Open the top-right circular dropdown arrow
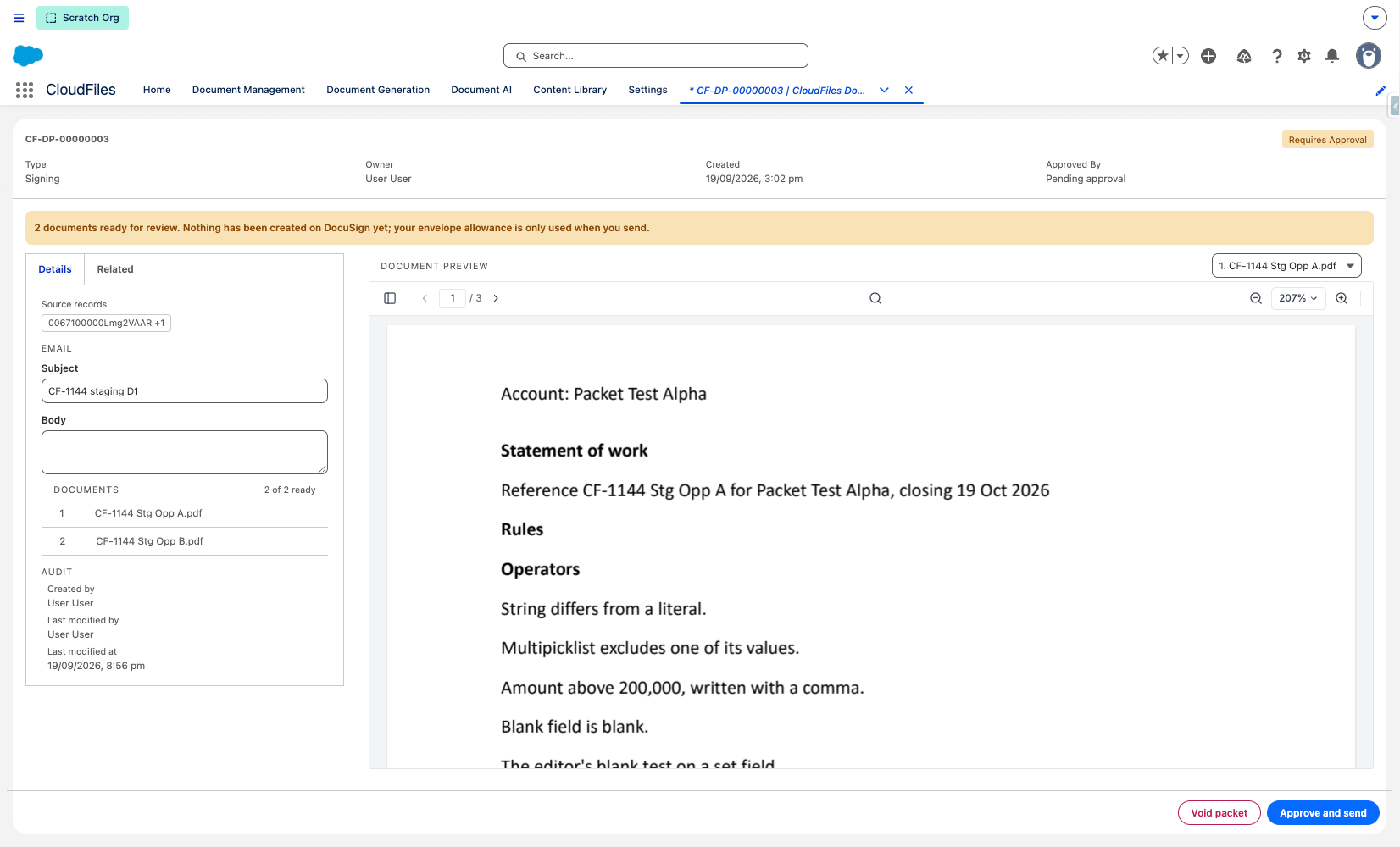This screenshot has width=1400, height=847. click(x=1375, y=18)
